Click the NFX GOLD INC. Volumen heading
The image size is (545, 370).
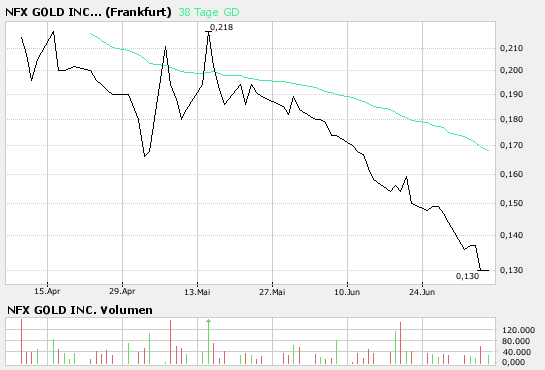(80, 310)
